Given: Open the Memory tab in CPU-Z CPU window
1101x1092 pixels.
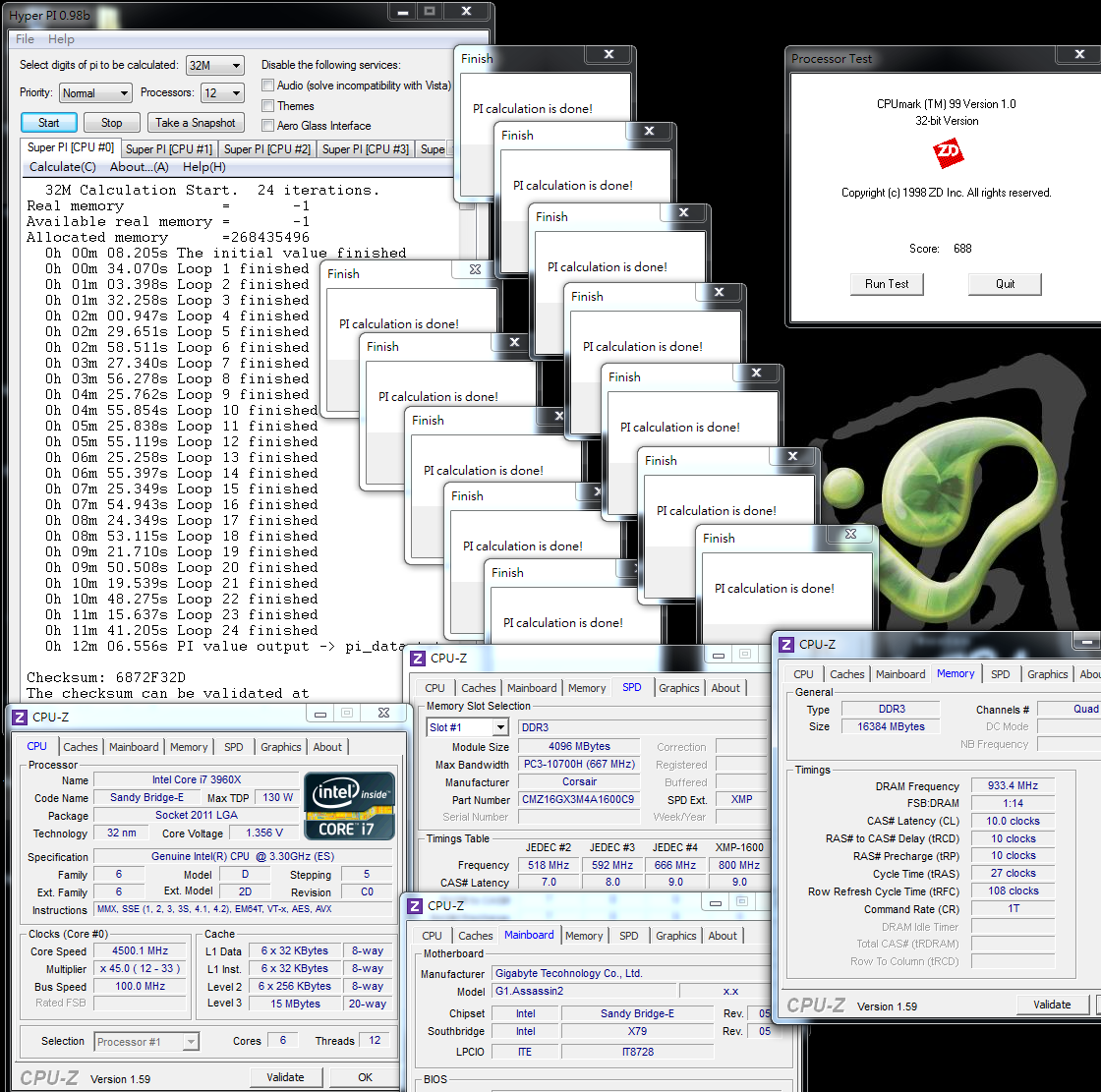Looking at the screenshot, I should click(189, 747).
